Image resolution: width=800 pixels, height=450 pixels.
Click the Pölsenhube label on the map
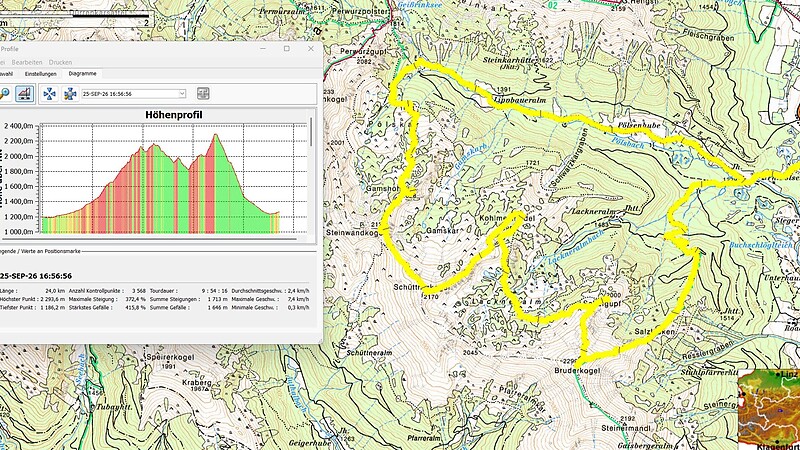tap(639, 125)
